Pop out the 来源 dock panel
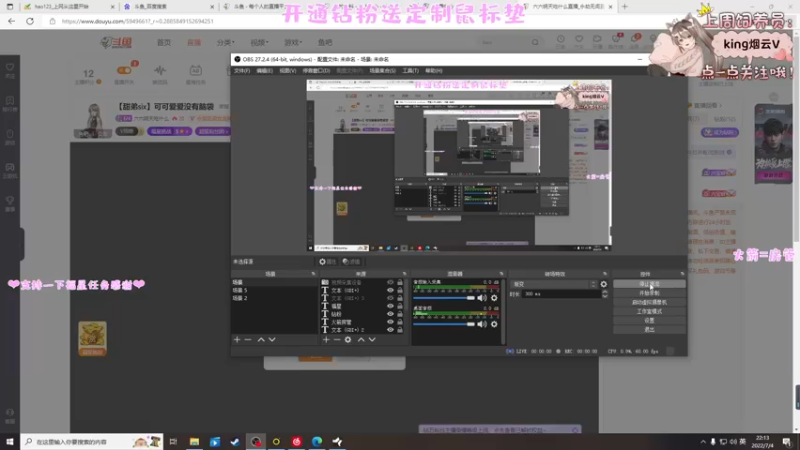 (x=405, y=274)
